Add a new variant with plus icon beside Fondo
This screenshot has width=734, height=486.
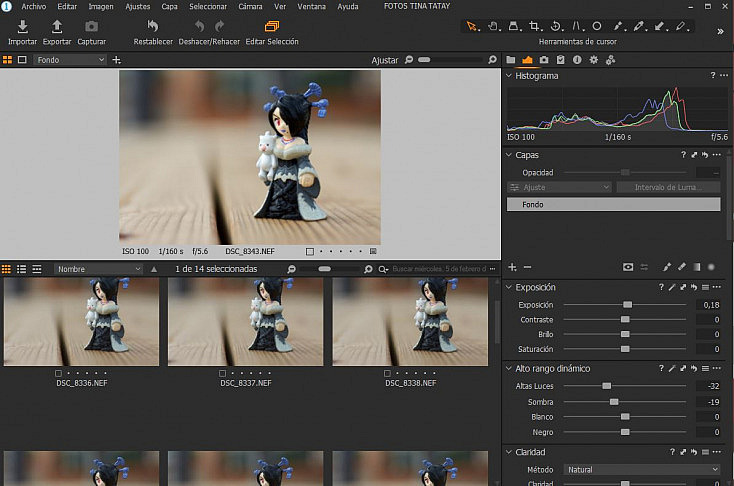(117, 60)
